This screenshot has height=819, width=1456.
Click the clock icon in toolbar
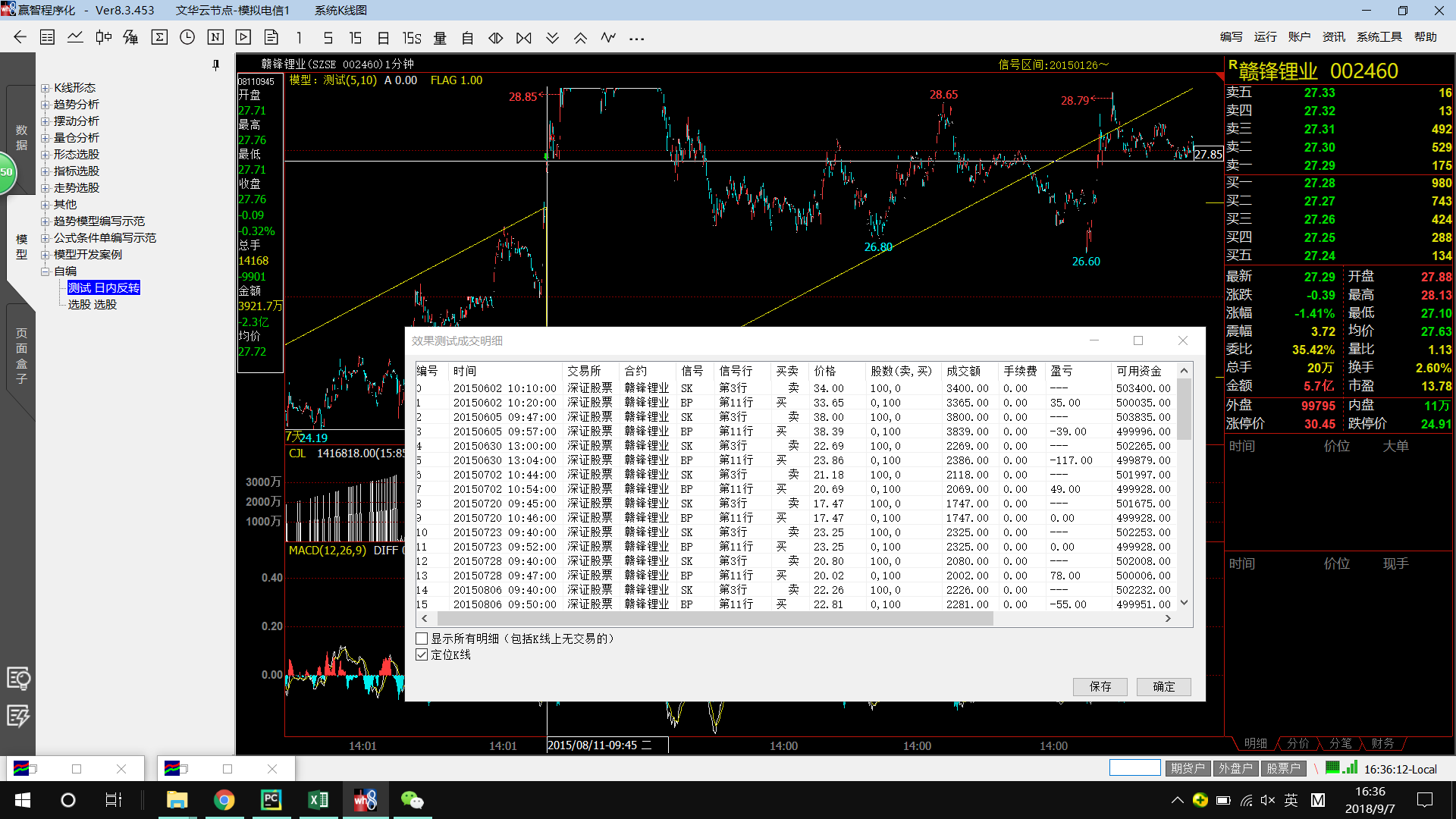pyautogui.click(x=187, y=37)
